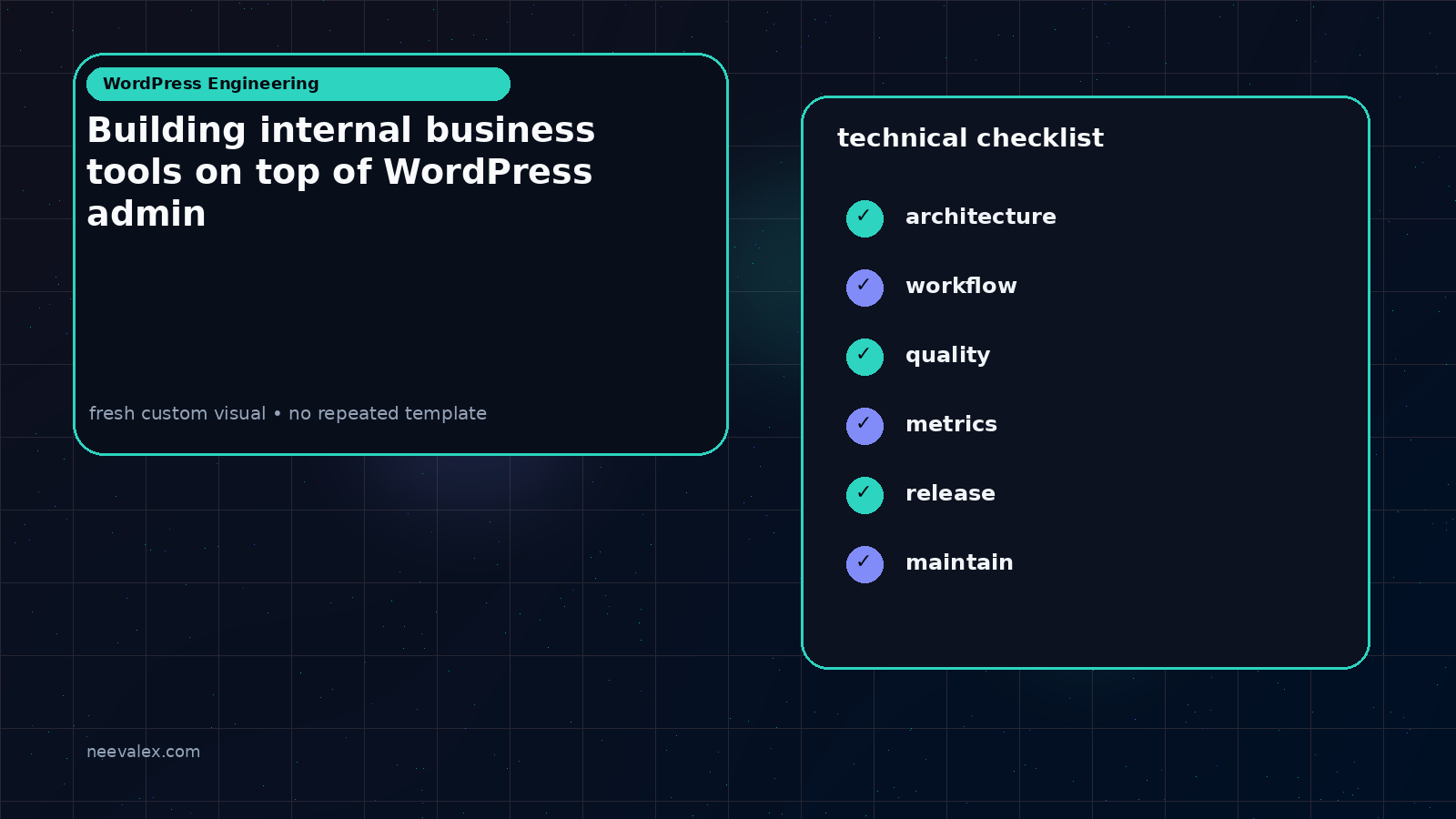Click the check icon beside release
This screenshot has width=1456, height=819.
tap(864, 495)
